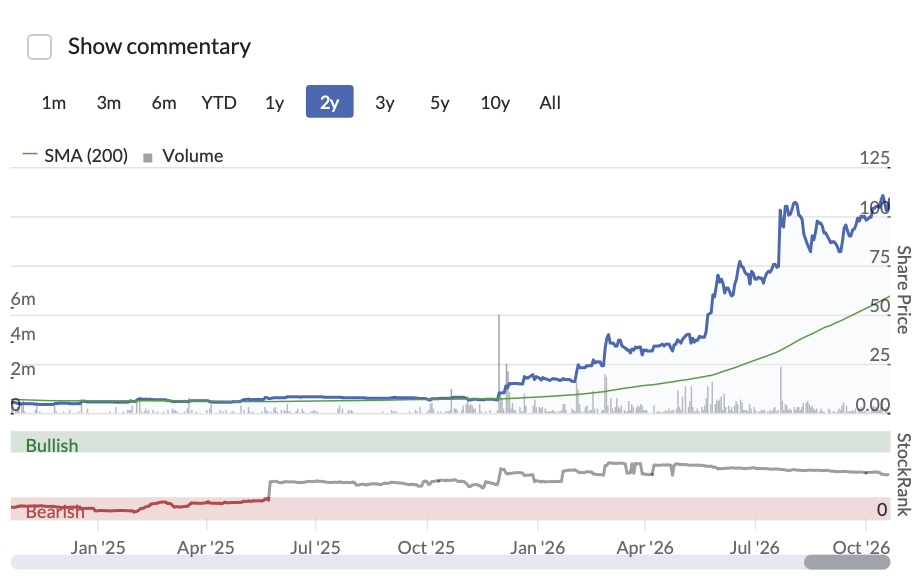Click the Oct '25 axis label
Viewport: 924px width, 584px height.
(426, 547)
